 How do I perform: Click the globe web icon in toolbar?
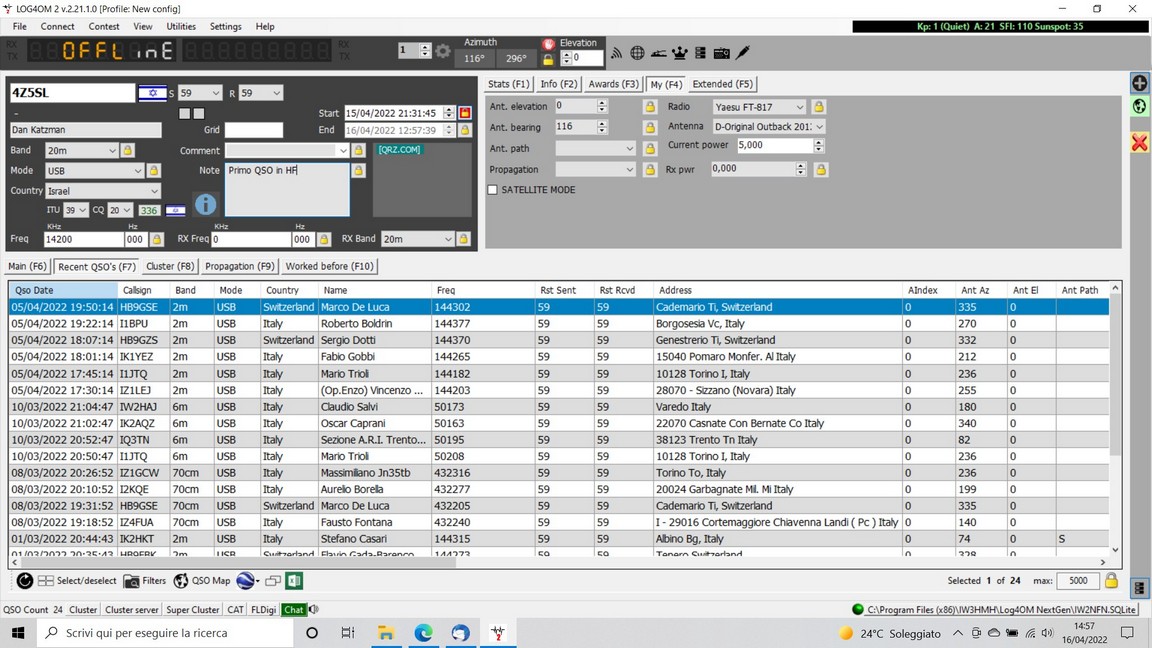point(637,53)
